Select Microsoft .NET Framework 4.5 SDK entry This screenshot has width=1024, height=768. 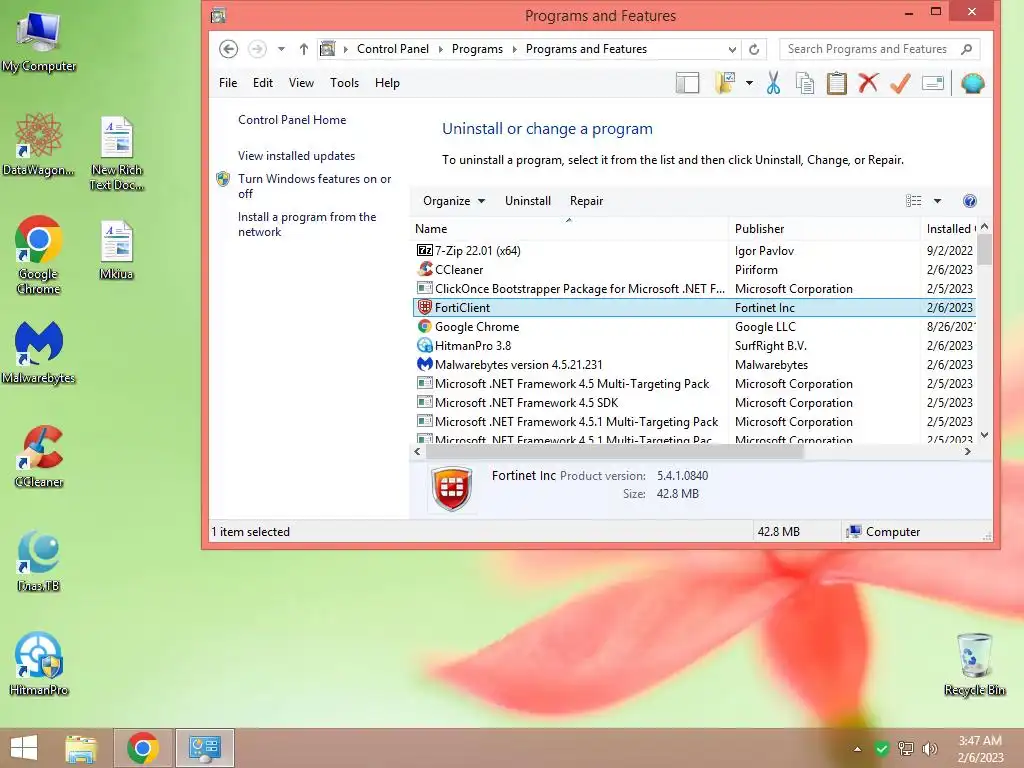(694, 403)
